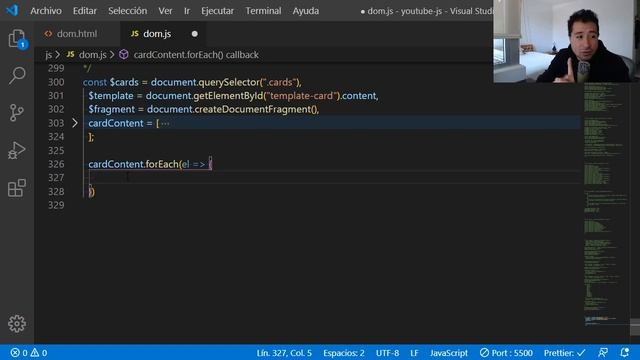
Task: Click line number 300 in the gutter
Action: [56, 82]
